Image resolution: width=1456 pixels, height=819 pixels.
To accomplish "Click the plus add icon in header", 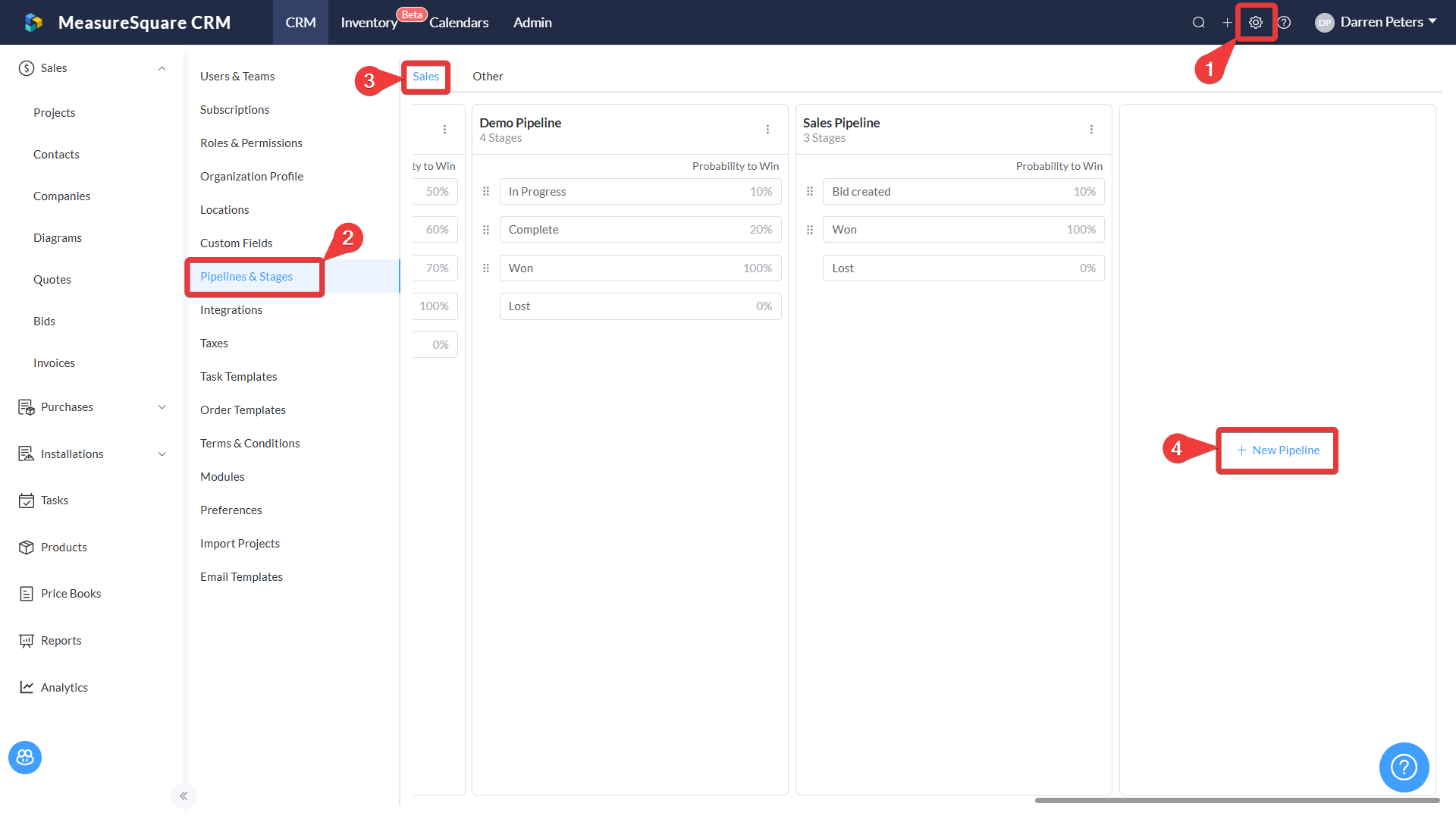I will point(1227,23).
